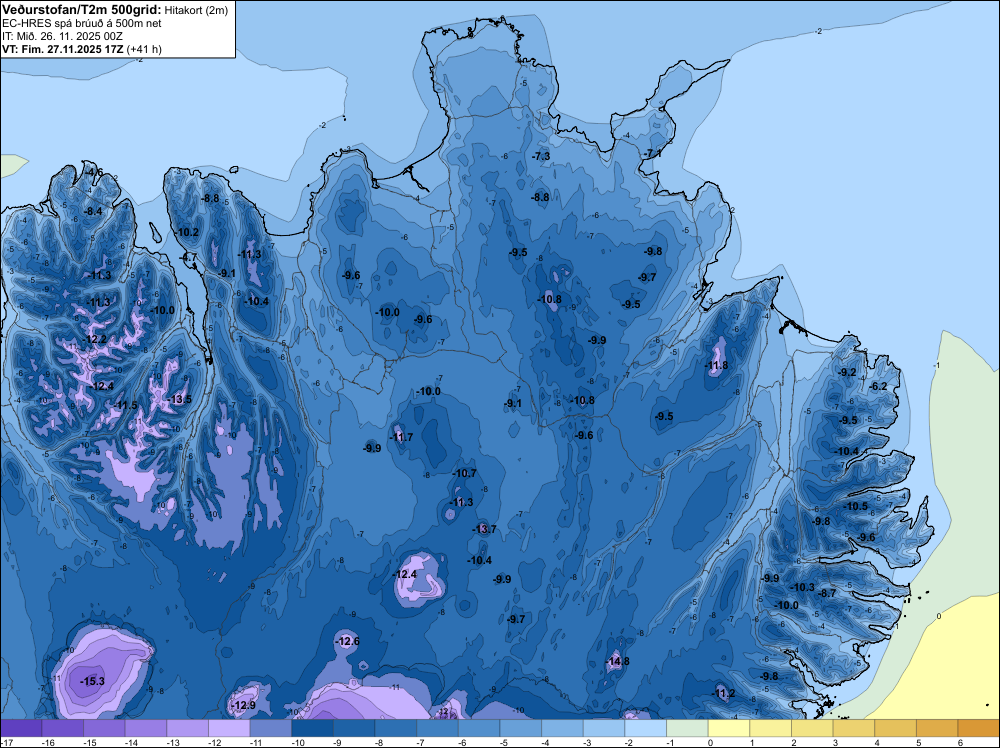This screenshot has height=748, width=1000.
Task: Click the -7.1 temperature label
Action: 652,154
